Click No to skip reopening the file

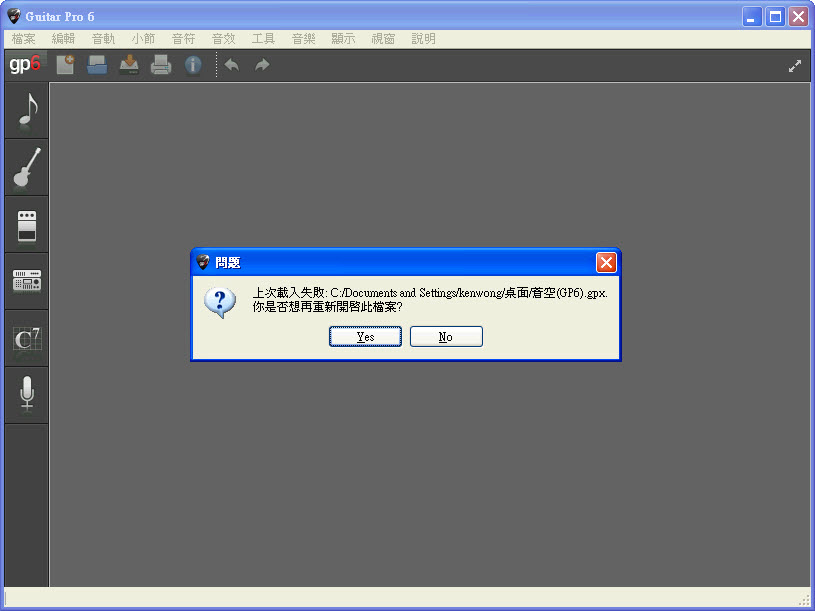[446, 337]
